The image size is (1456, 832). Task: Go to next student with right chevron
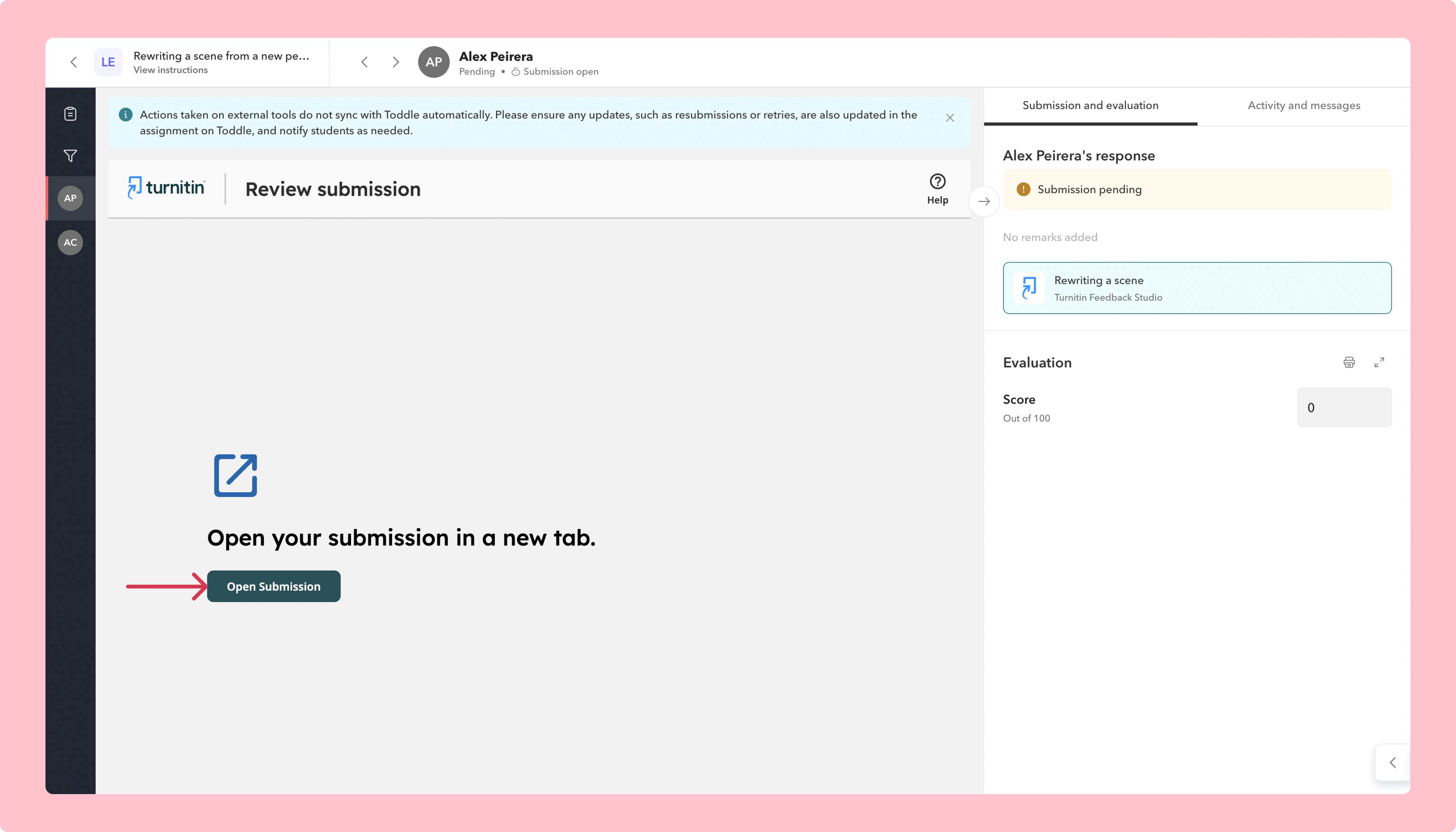point(396,62)
